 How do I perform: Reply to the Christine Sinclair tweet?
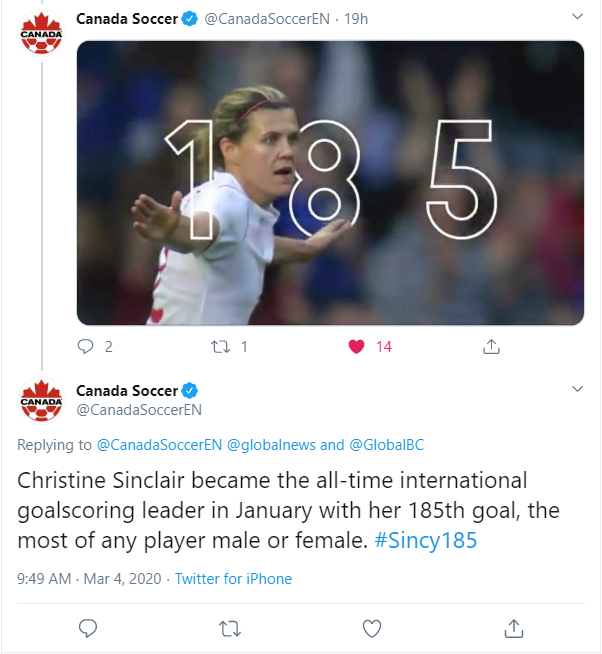[x=88, y=628]
